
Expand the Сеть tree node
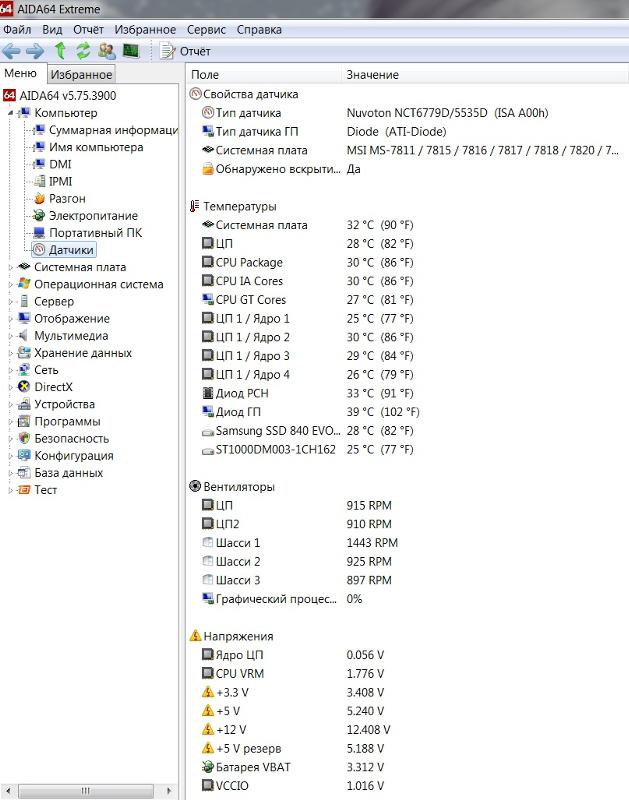tap(10, 370)
